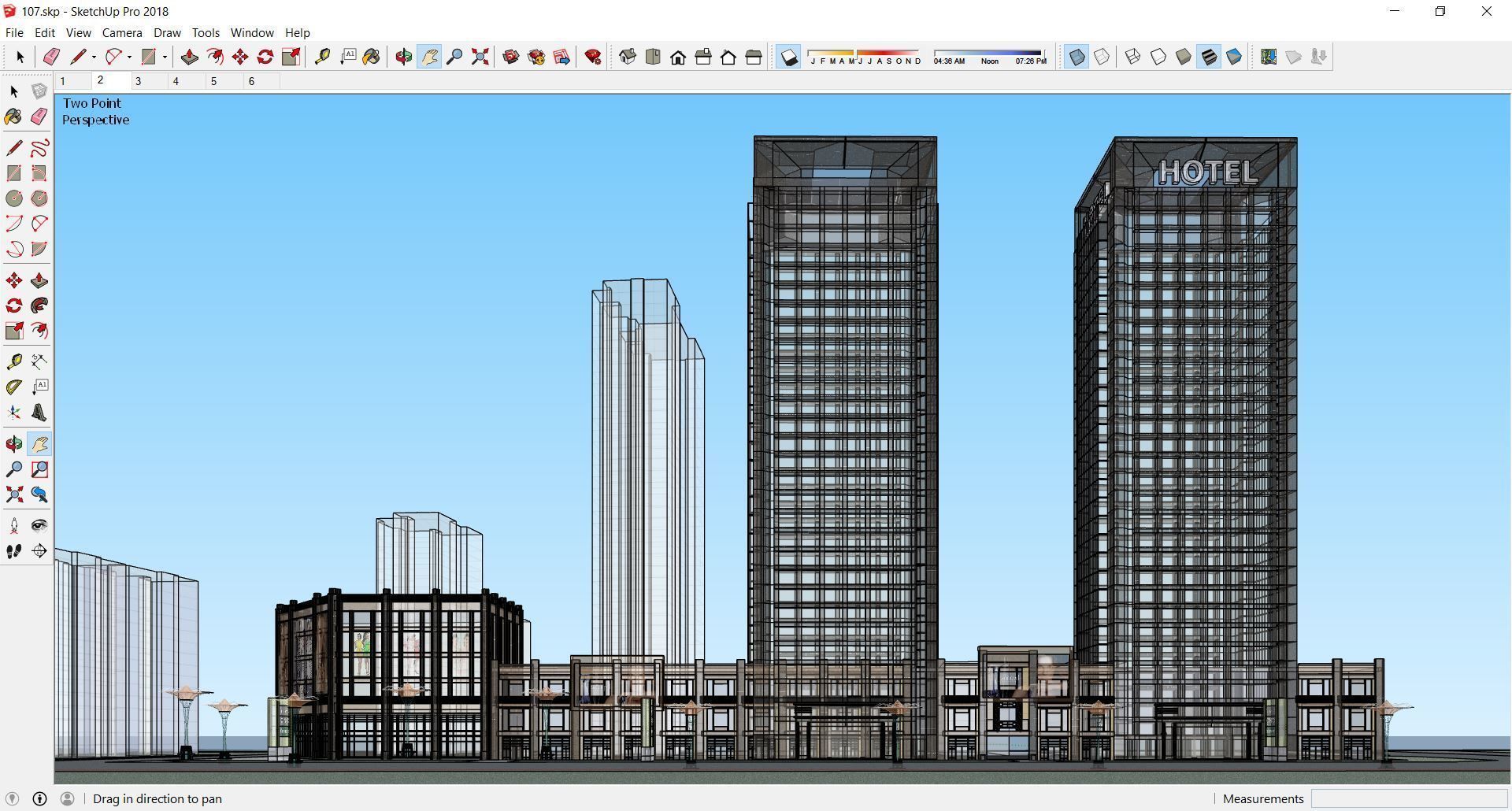Viewport: 1512px width, 811px height.
Task: Expand the Rectangle tool dropdown arrow
Action: coord(165,57)
